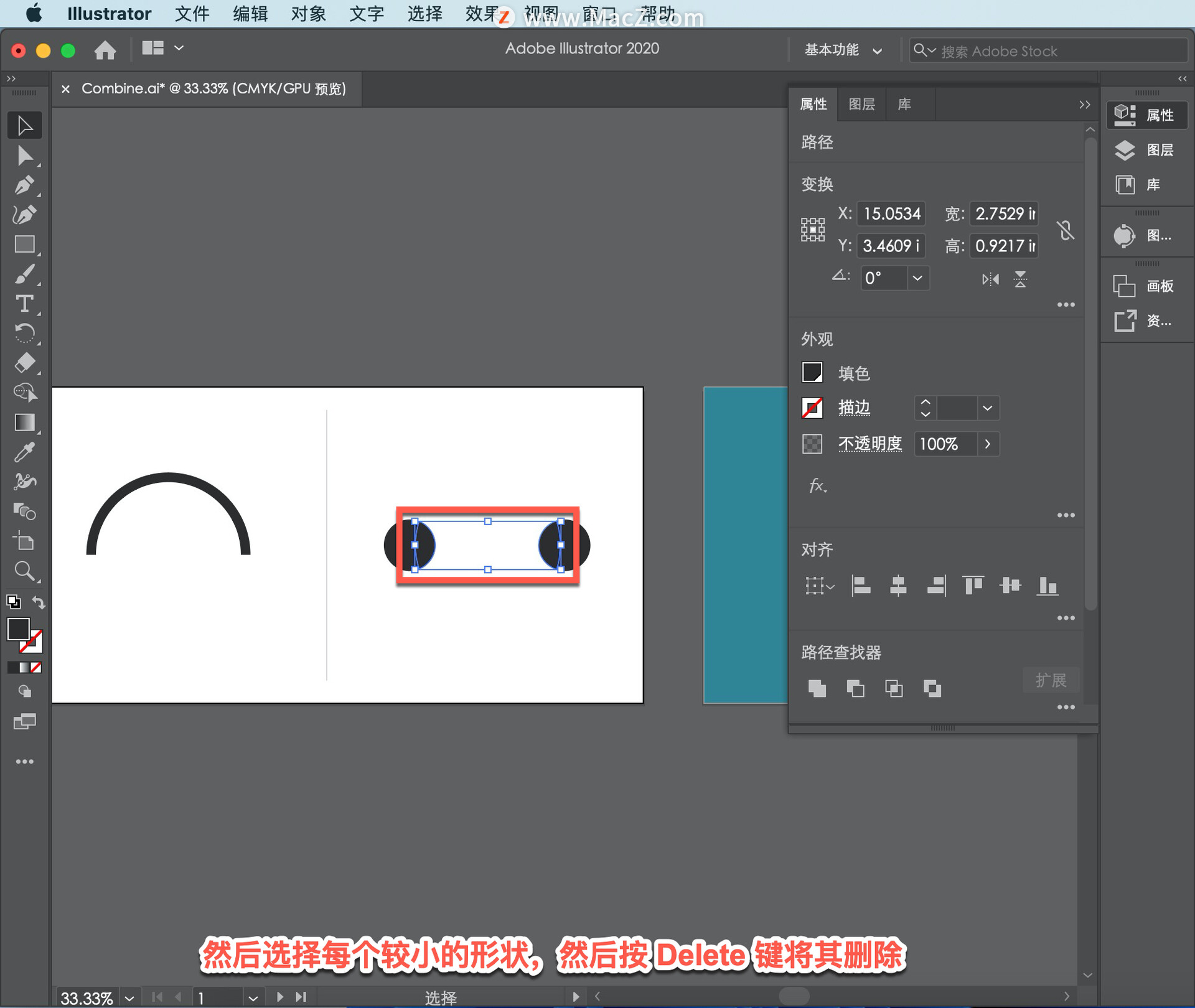This screenshot has width=1195, height=1008.
Task: Open stroke weight dropdown
Action: 987,408
